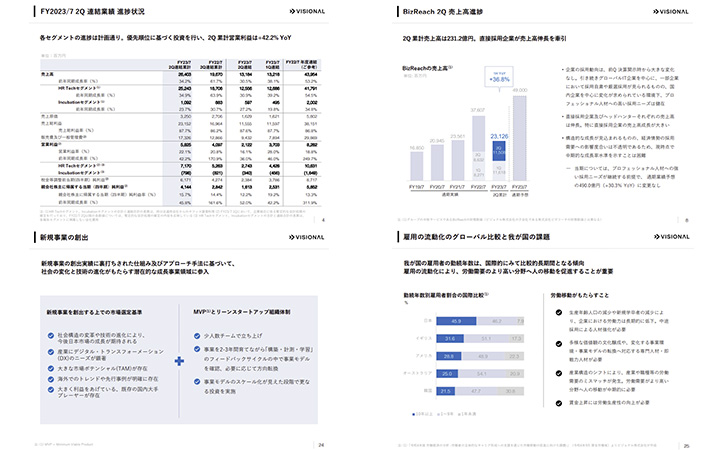Image resolution: width=720 pixels, height=450 pixels.
Task: Click the blue plus icon between the two columns
Action: coord(180,361)
